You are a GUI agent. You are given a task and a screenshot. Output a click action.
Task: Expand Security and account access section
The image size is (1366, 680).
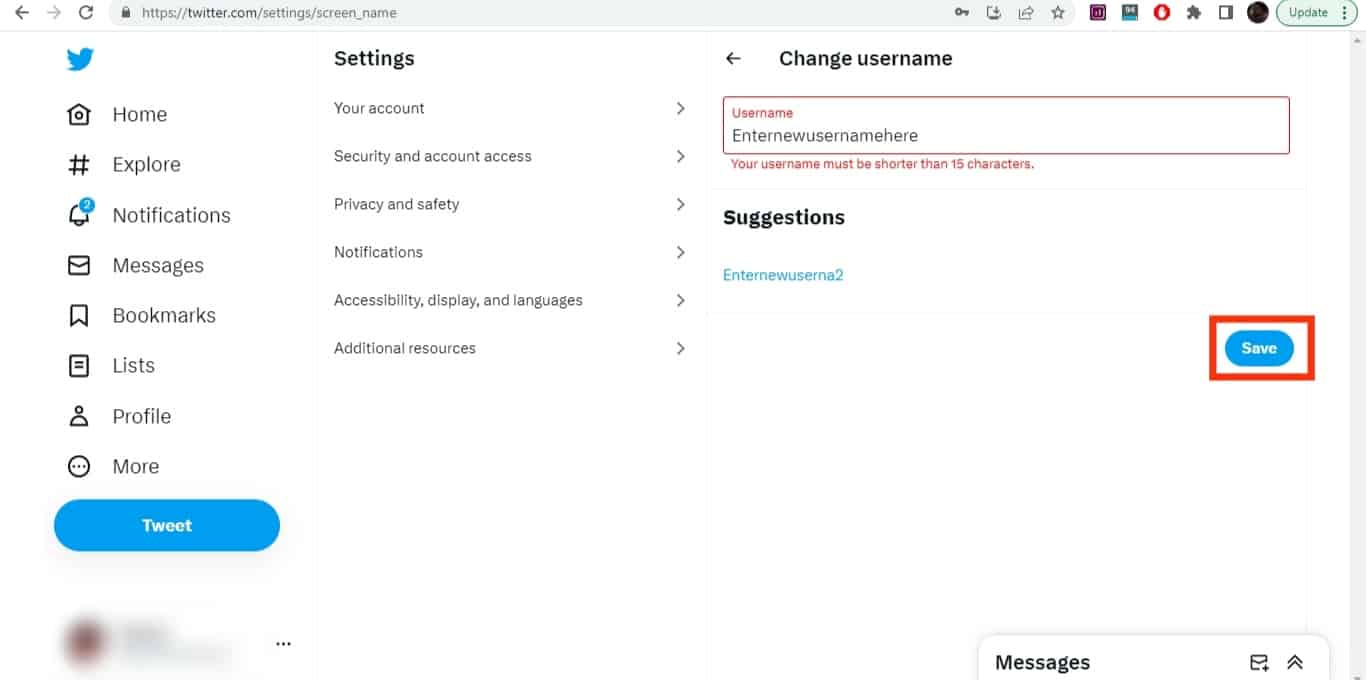[510, 156]
